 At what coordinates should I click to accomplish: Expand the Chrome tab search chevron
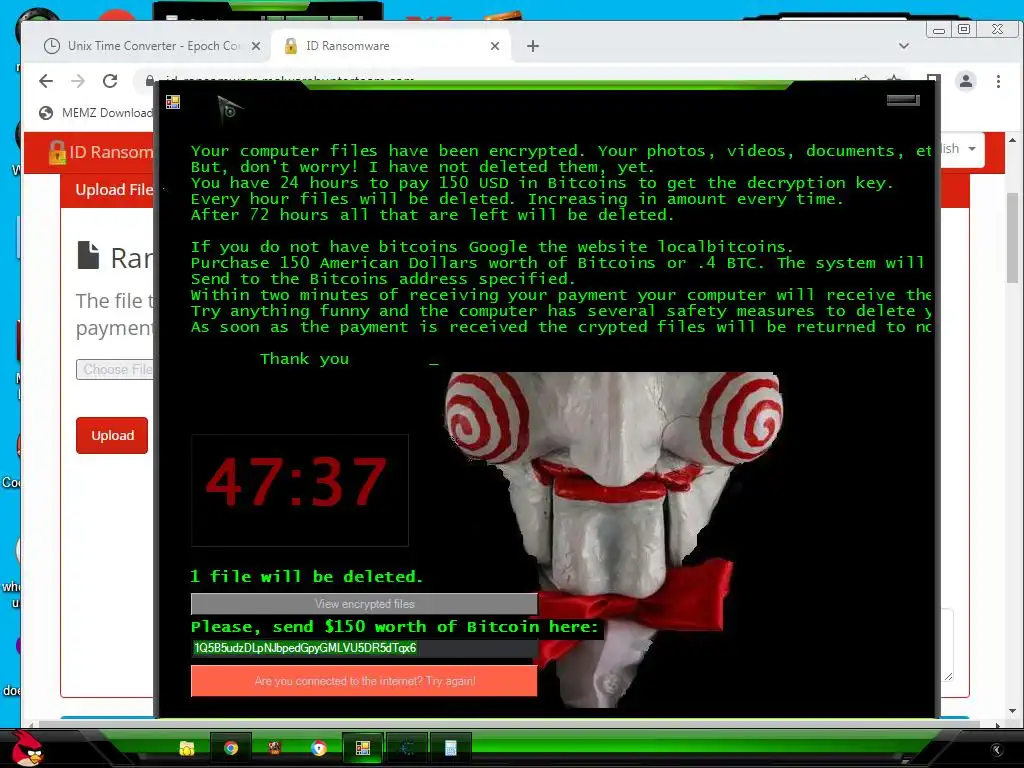(x=904, y=46)
